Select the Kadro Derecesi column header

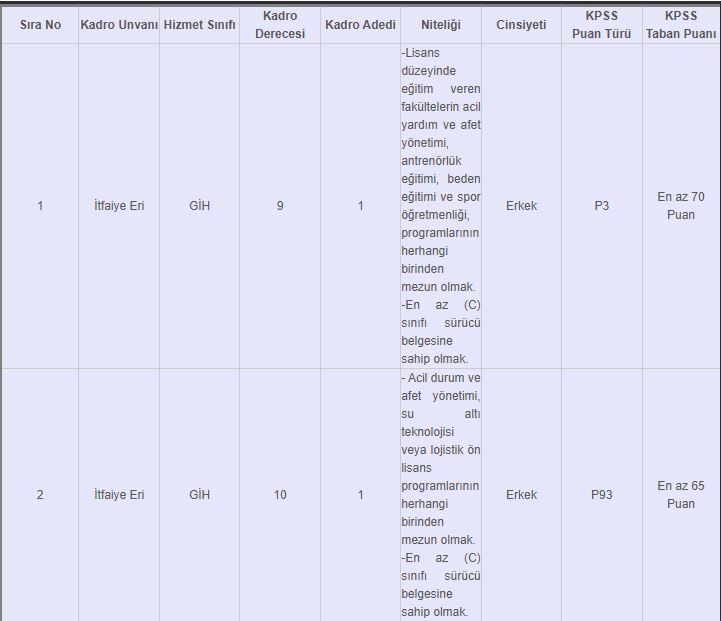(280, 24)
